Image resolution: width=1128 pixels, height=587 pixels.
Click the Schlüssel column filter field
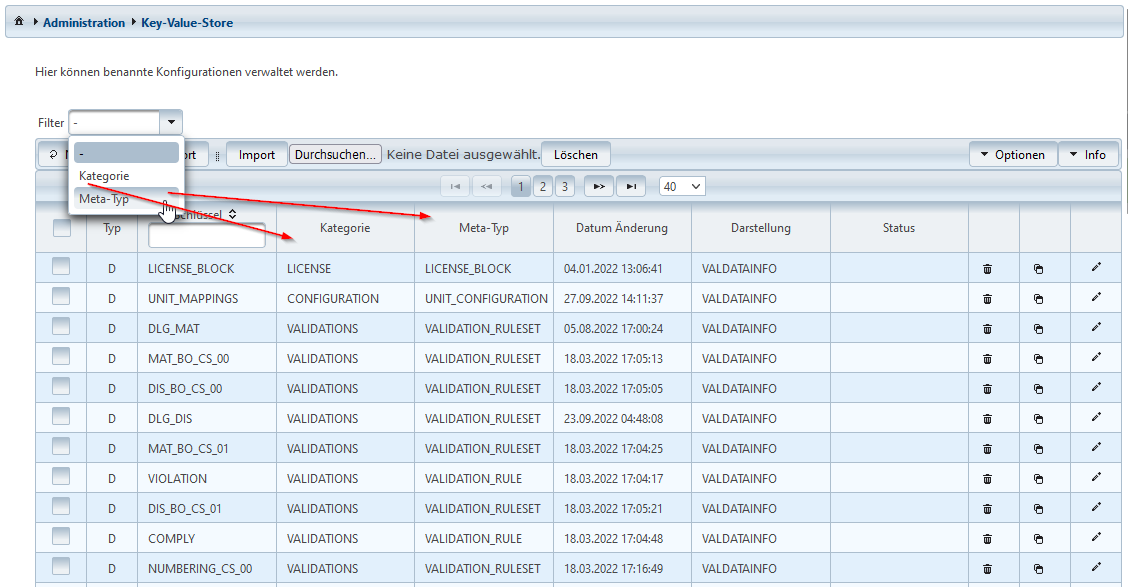click(206, 236)
